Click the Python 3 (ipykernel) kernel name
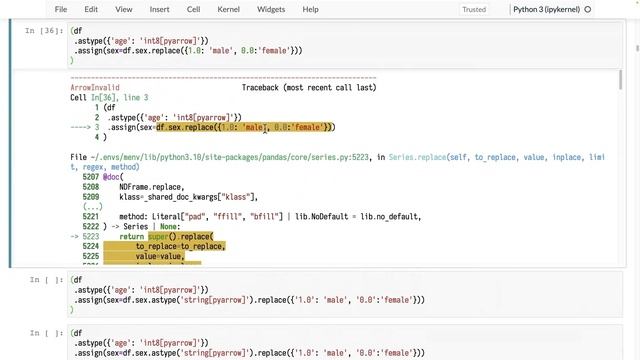640x360 pixels. coord(546,9)
